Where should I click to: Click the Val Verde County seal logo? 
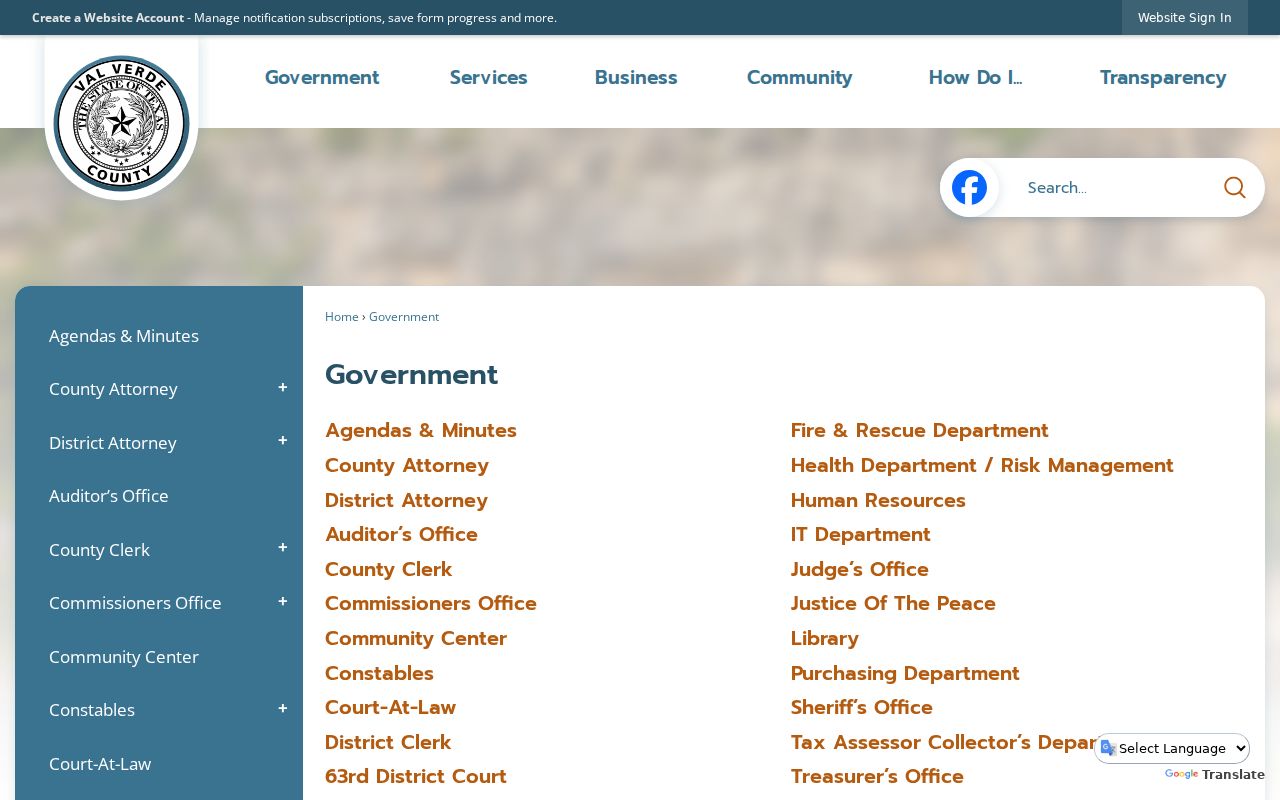(x=121, y=122)
